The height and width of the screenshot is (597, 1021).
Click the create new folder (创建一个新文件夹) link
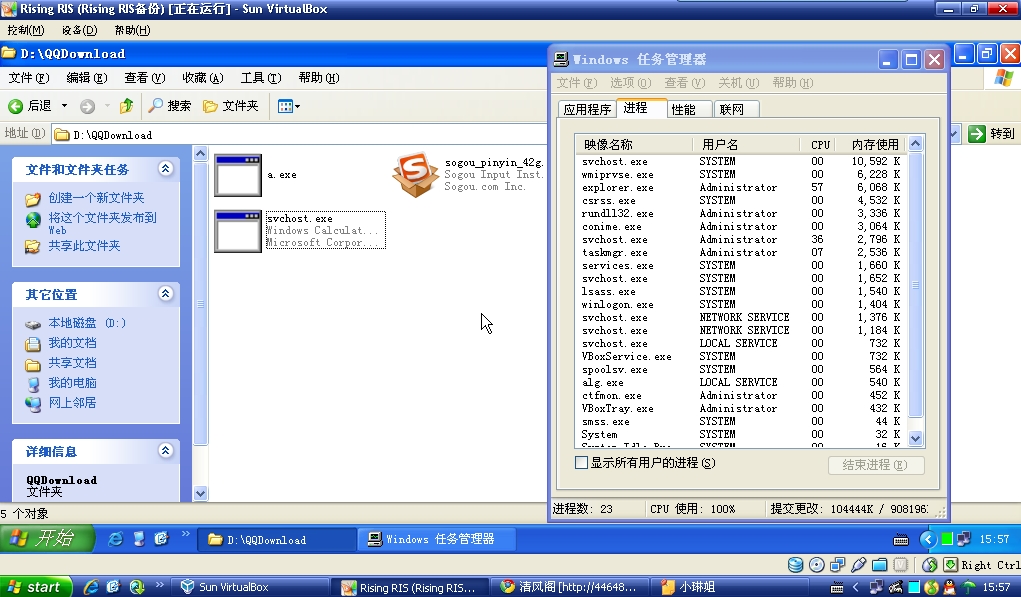point(96,198)
